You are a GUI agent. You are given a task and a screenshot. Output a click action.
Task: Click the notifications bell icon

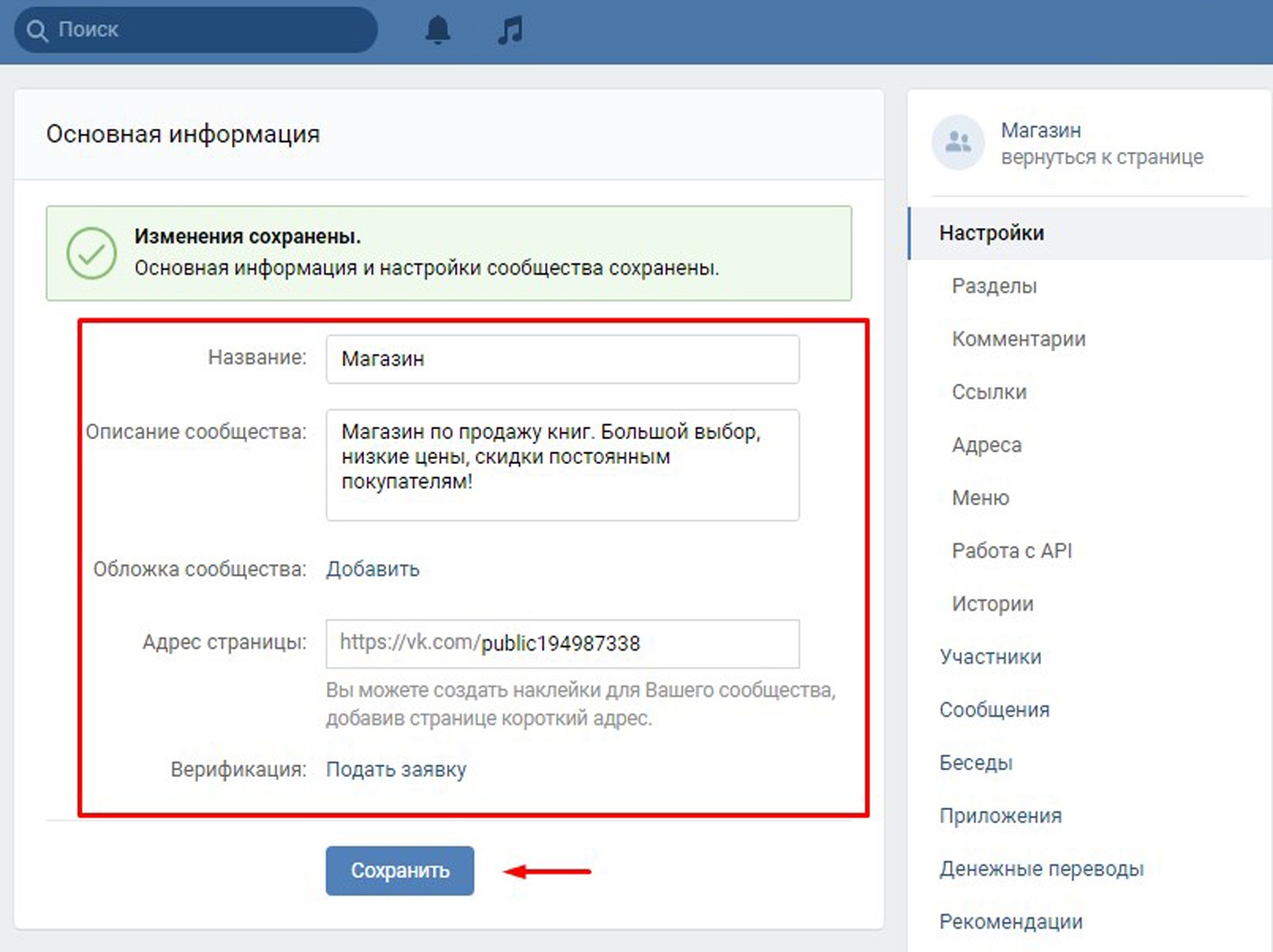[x=438, y=31]
